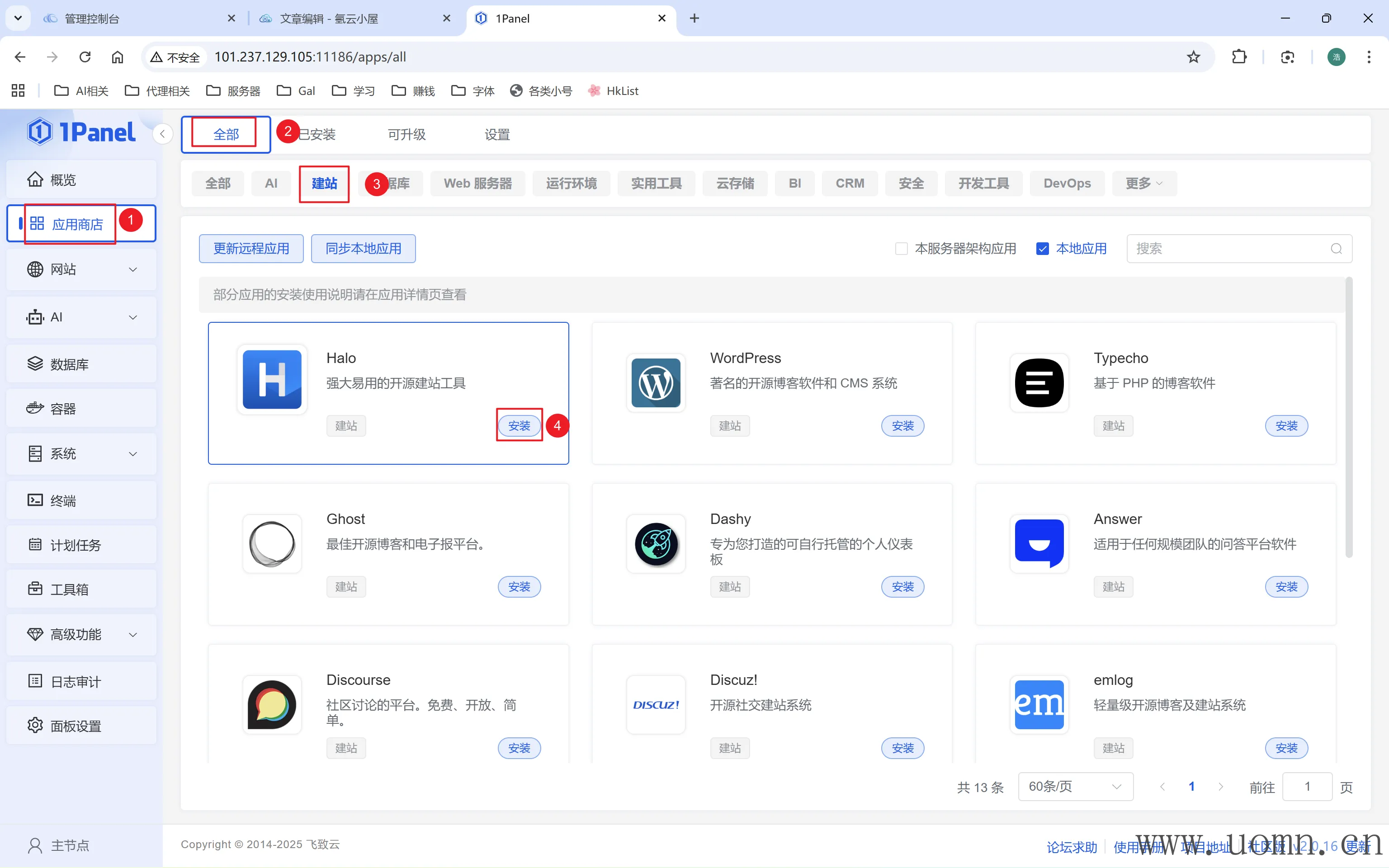Click the search magnifier icon
Image resolution: width=1389 pixels, height=868 pixels.
point(1336,249)
